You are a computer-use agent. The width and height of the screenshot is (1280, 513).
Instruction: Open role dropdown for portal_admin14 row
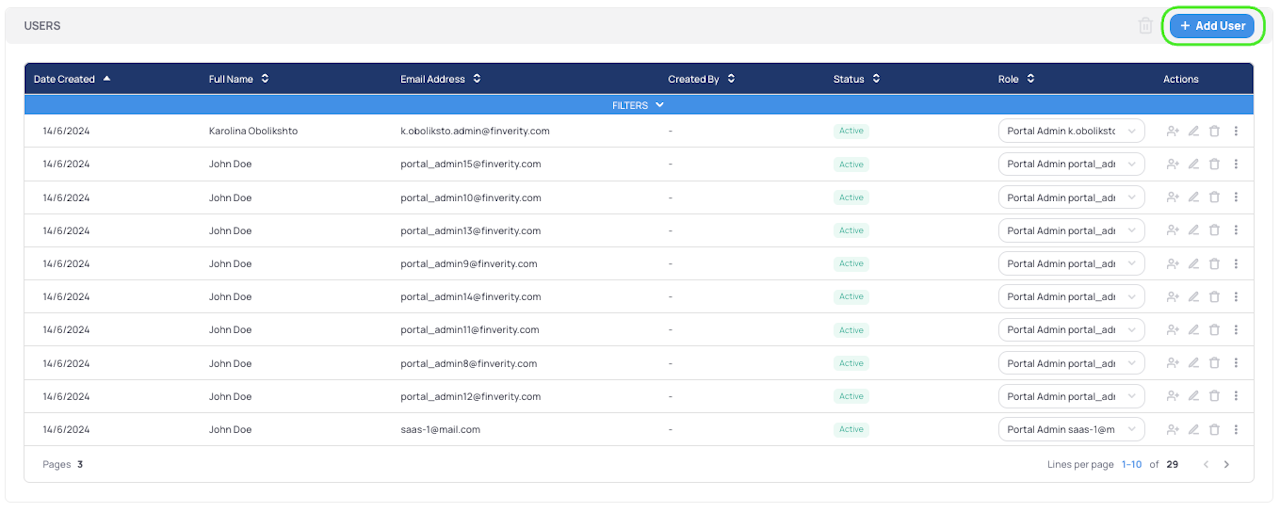click(x=1071, y=297)
